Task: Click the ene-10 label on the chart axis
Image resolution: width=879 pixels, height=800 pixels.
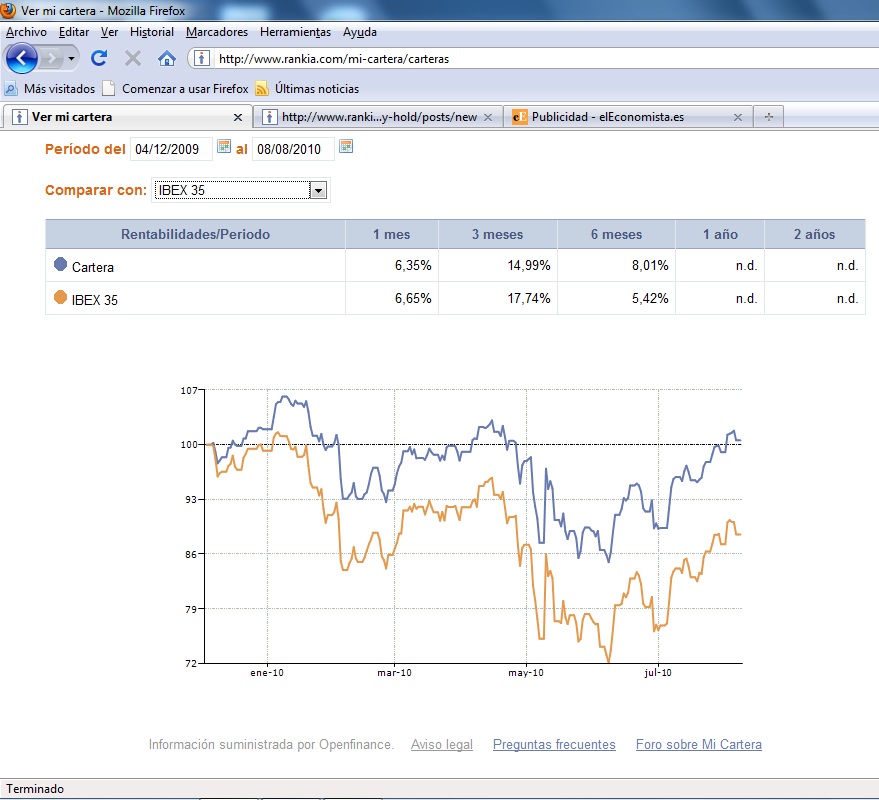Action: pos(267,673)
